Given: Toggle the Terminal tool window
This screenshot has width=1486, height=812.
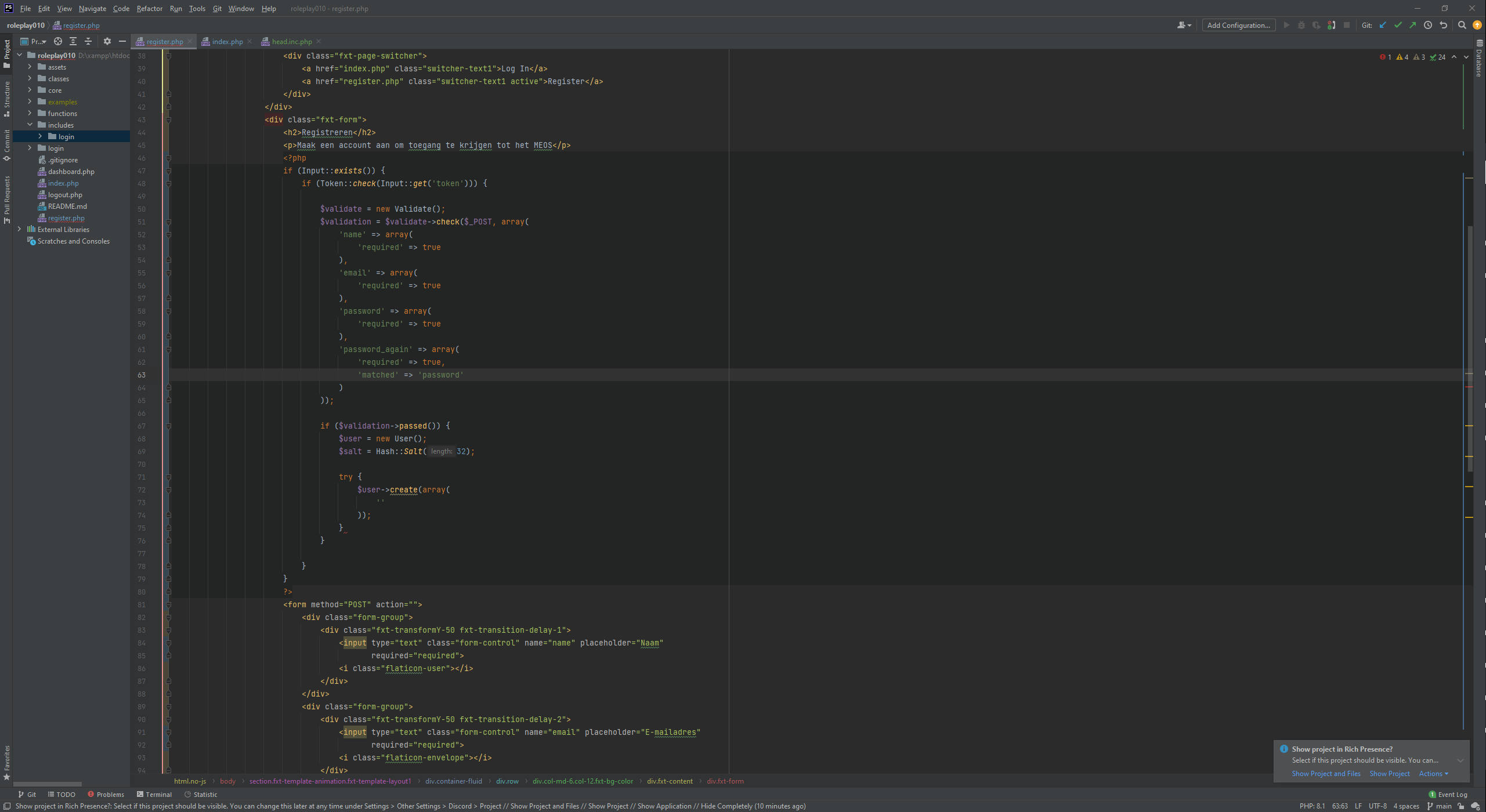Looking at the screenshot, I should click(x=154, y=795).
